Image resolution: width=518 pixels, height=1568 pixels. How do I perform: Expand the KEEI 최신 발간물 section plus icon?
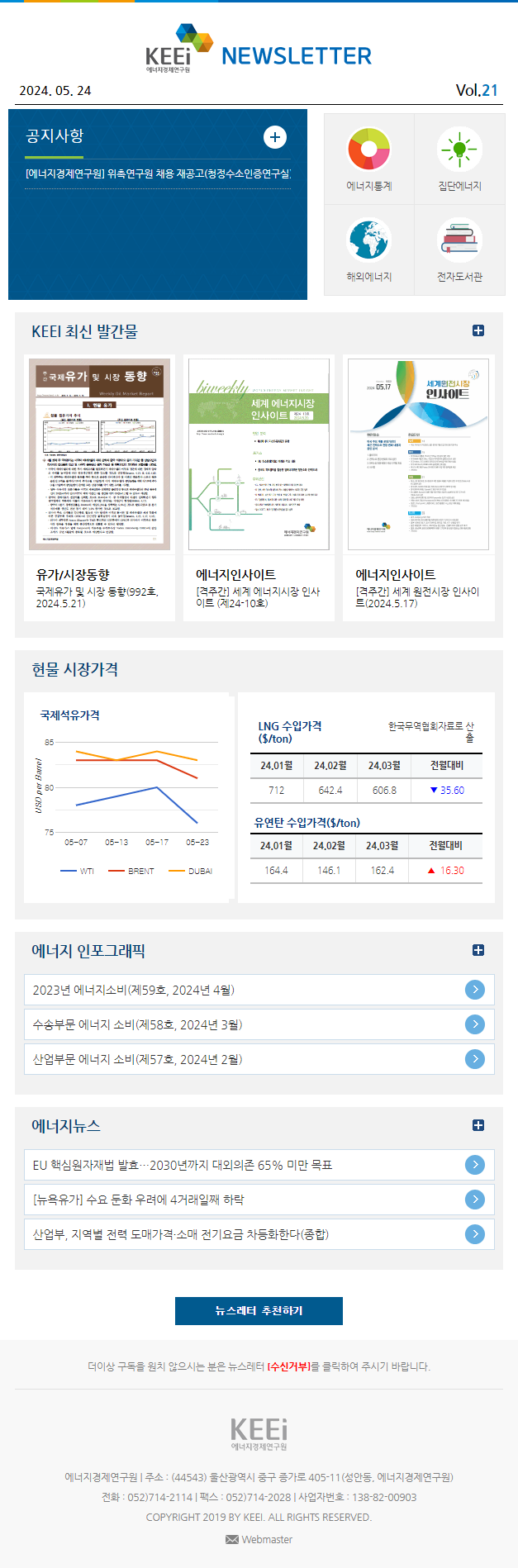478,330
